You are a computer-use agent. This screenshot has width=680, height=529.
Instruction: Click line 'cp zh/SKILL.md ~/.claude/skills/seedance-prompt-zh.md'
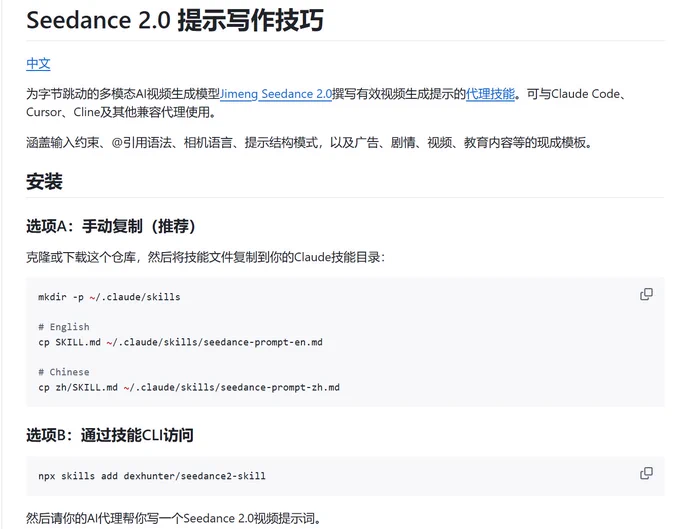pos(189,387)
